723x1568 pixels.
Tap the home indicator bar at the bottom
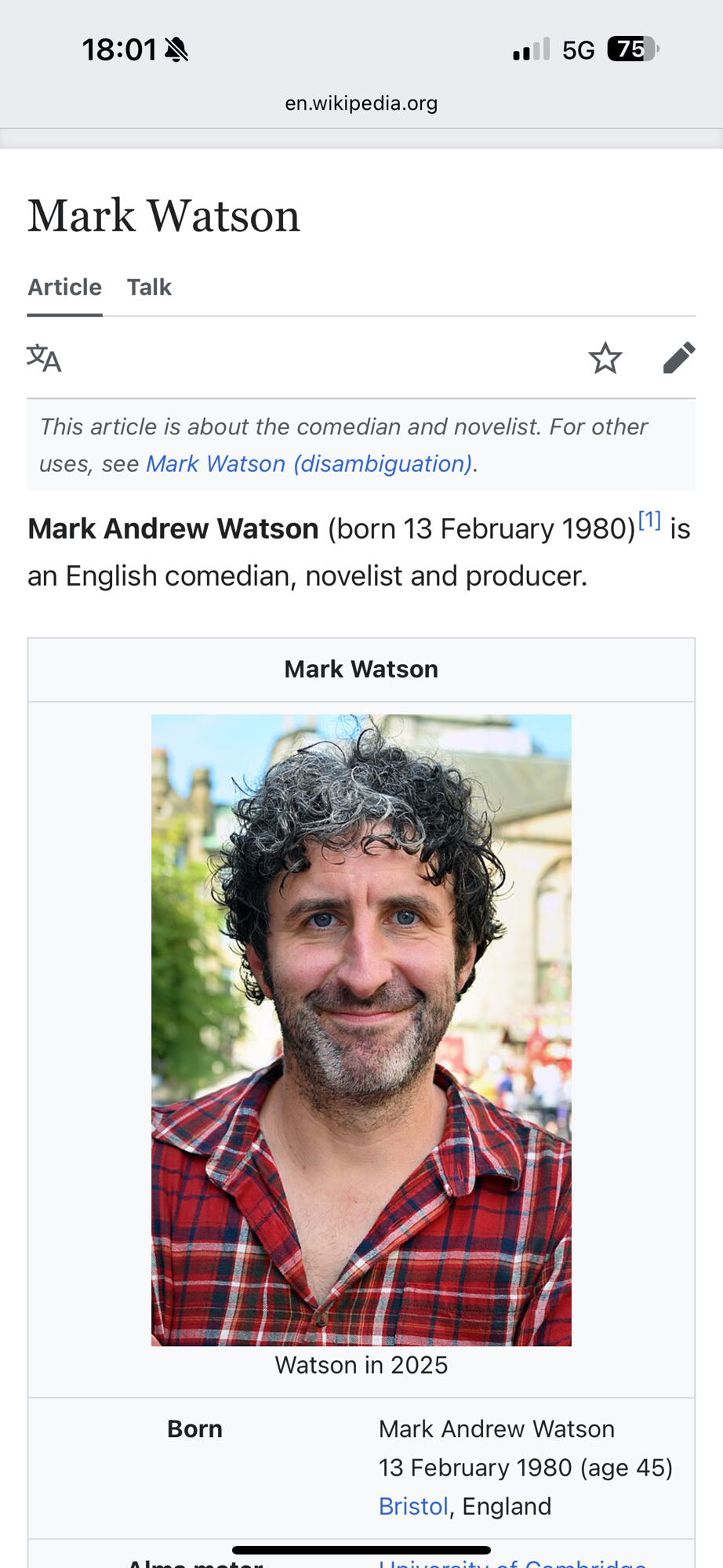pyautogui.click(x=361, y=1550)
